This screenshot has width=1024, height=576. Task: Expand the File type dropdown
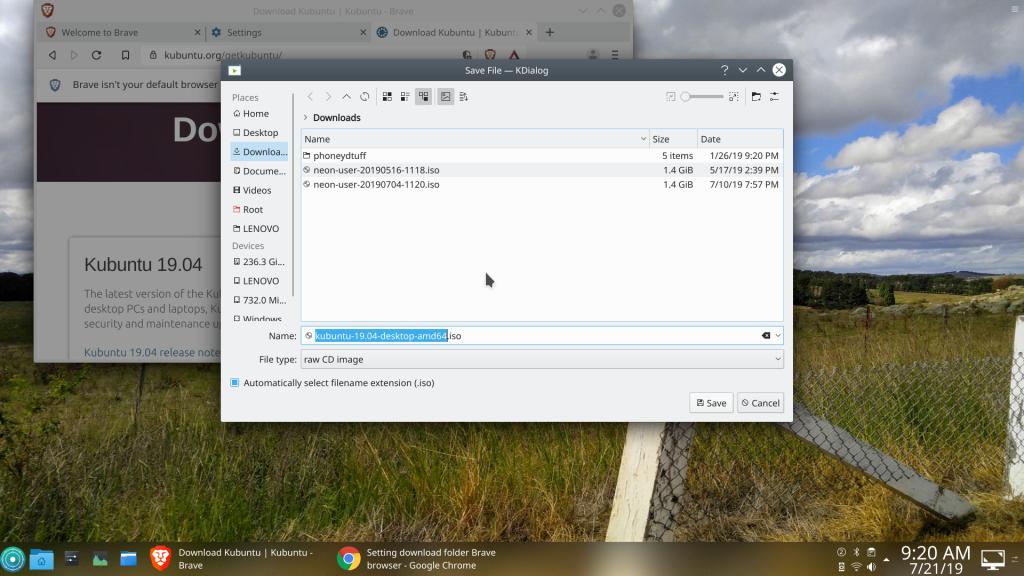click(541, 359)
